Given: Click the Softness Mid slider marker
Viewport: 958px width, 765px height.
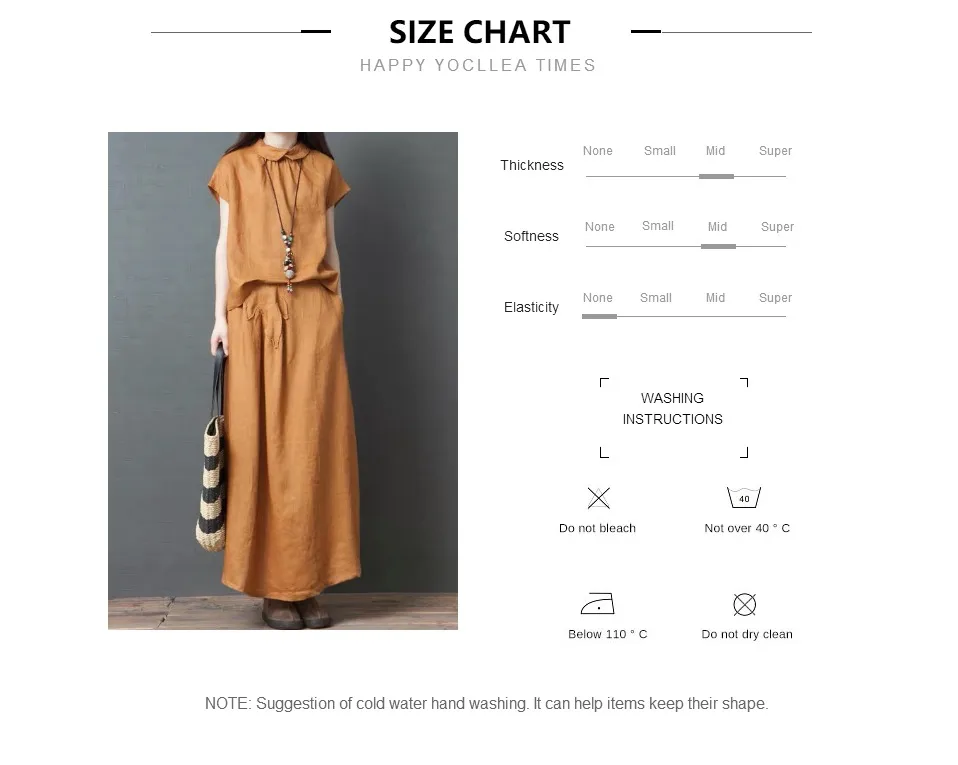Looking at the screenshot, I should coord(718,247).
